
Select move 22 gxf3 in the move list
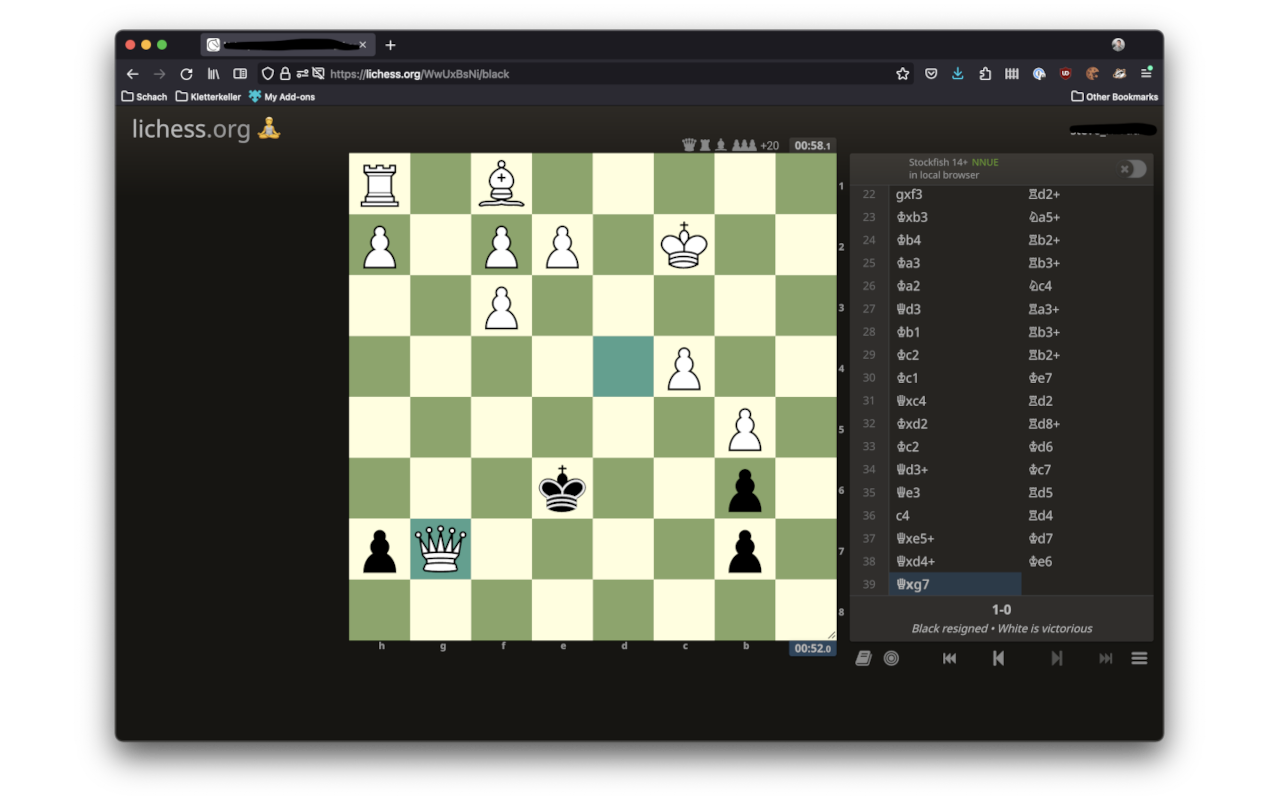955,194
